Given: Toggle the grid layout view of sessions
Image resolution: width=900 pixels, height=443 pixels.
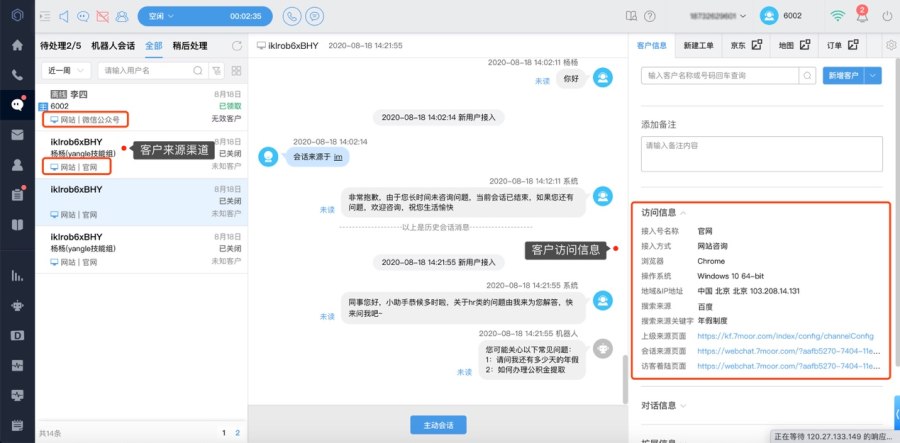Looking at the screenshot, I should click(x=237, y=71).
